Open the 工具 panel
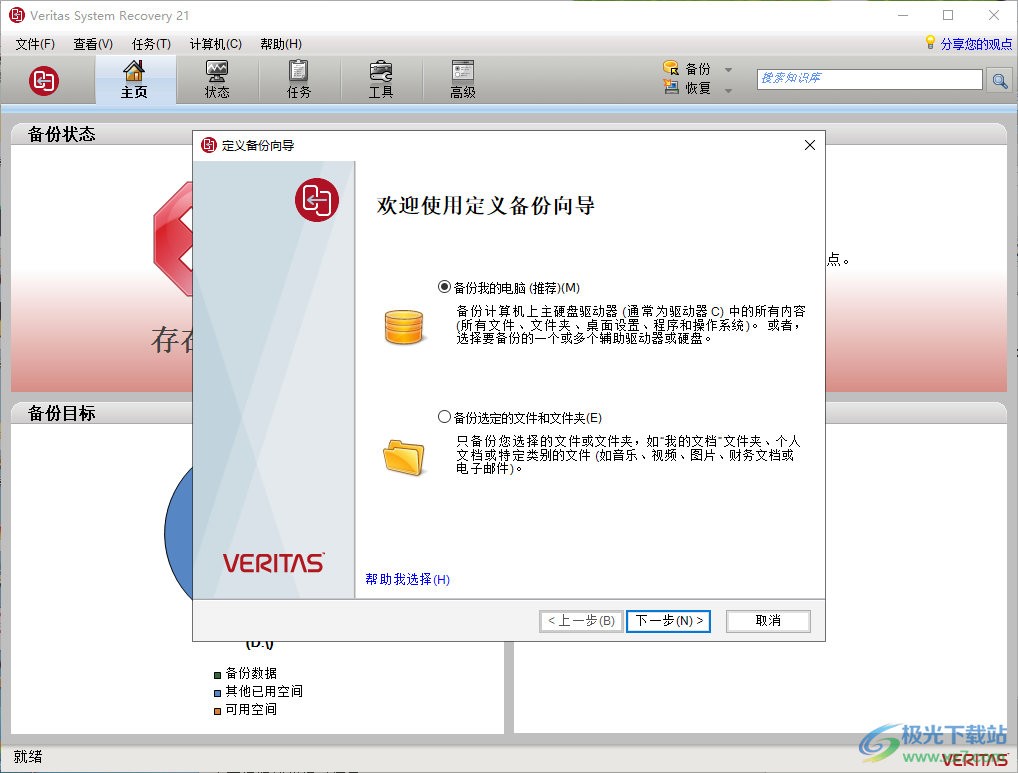Viewport: 1018px width, 773px height. pyautogui.click(x=380, y=78)
